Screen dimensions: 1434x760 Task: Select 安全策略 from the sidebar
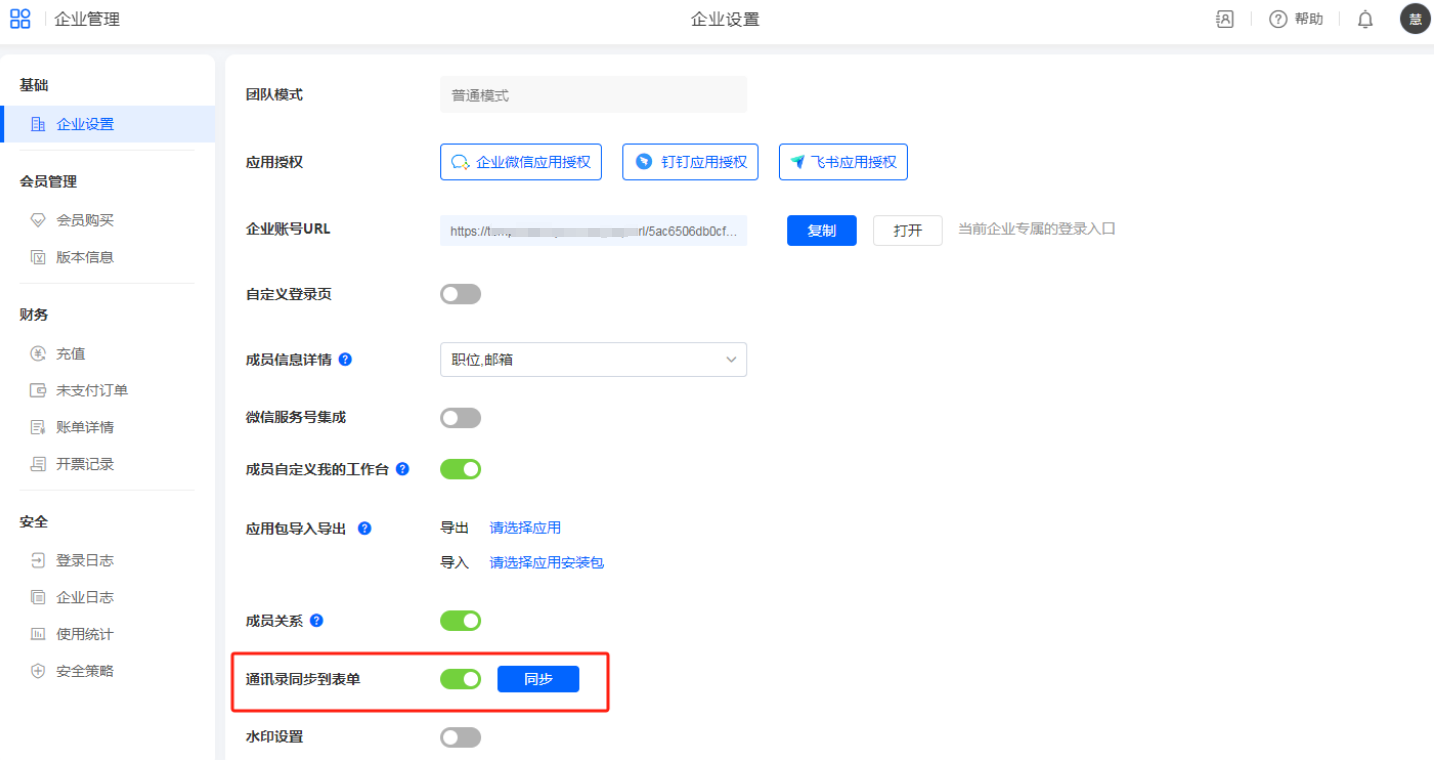point(84,671)
